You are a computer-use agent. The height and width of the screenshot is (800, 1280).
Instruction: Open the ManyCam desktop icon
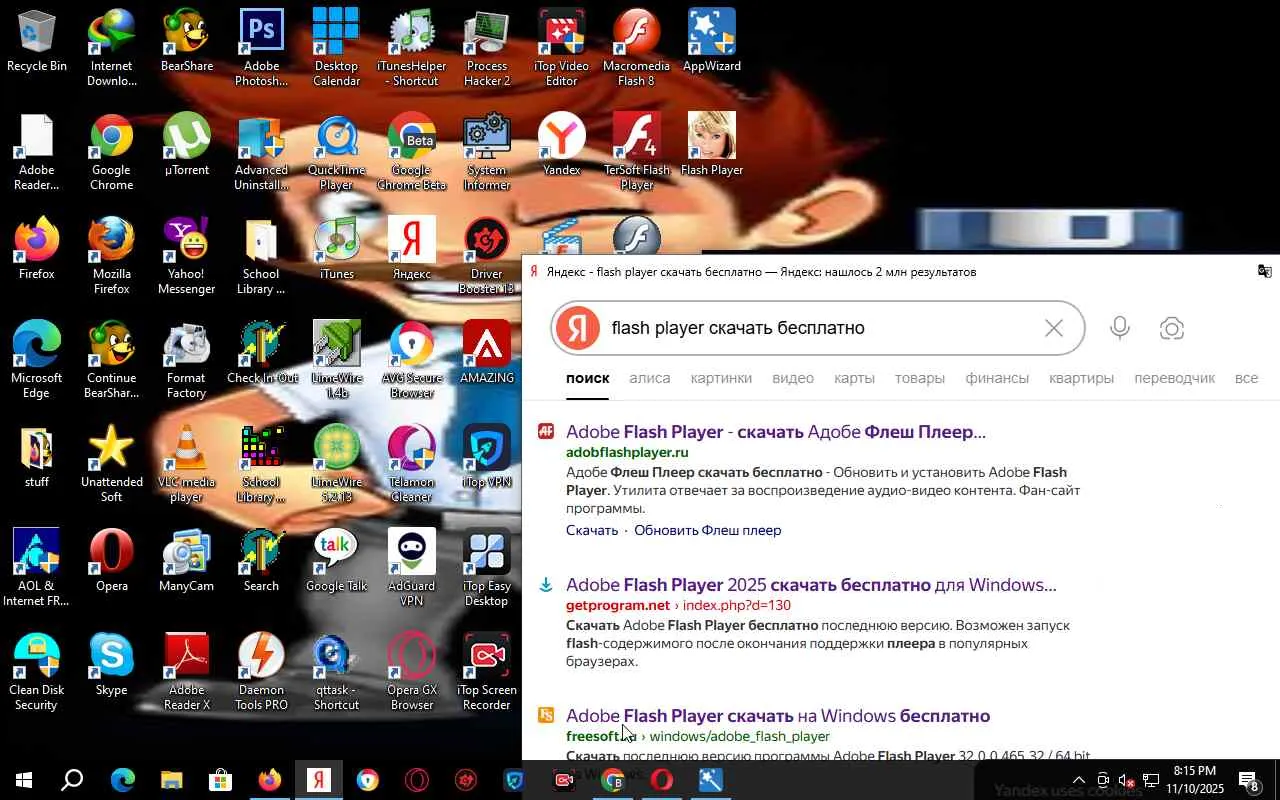187,562
